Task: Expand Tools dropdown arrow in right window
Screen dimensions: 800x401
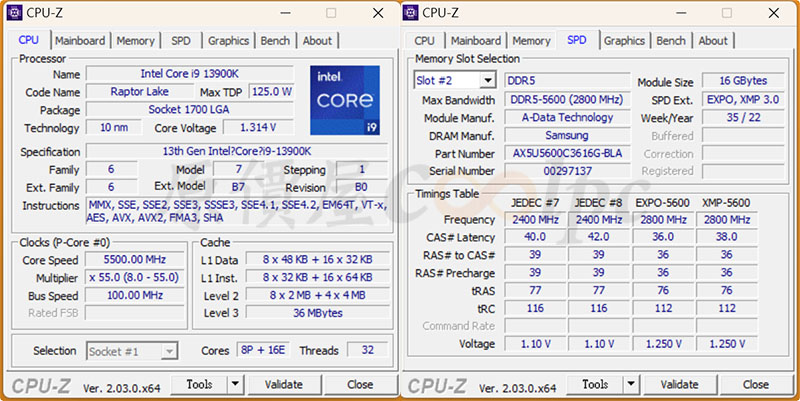Action: pyautogui.click(x=631, y=384)
